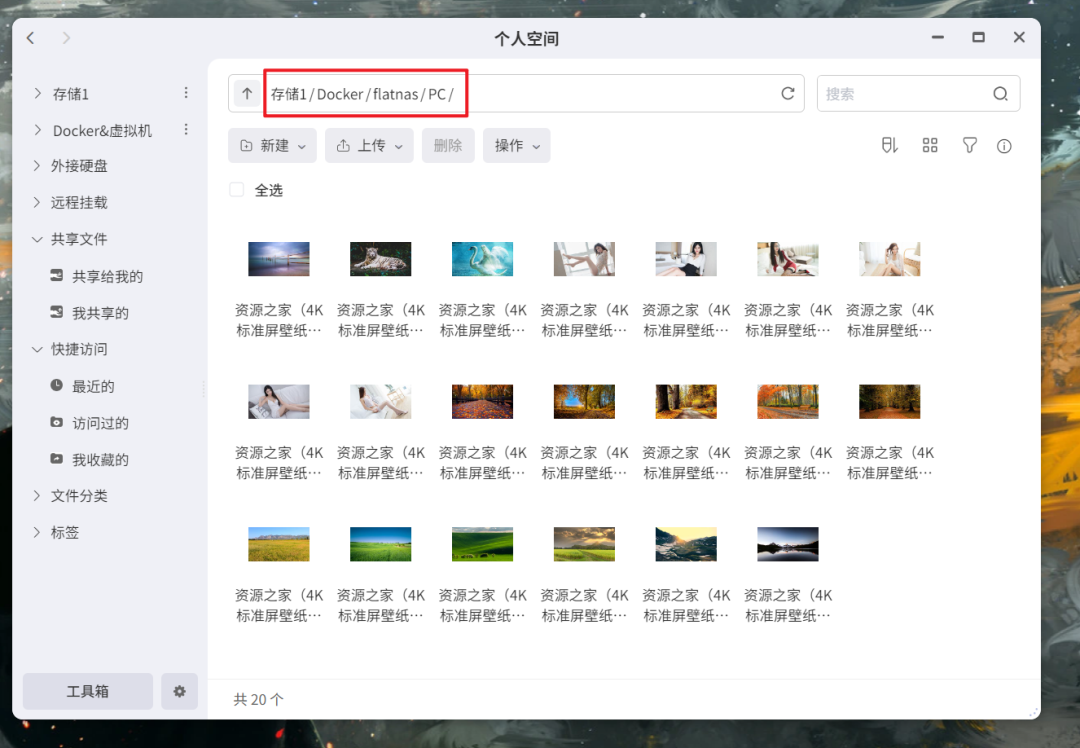Click the clock icon for 最近的
This screenshot has height=748, width=1080.
pos(56,385)
